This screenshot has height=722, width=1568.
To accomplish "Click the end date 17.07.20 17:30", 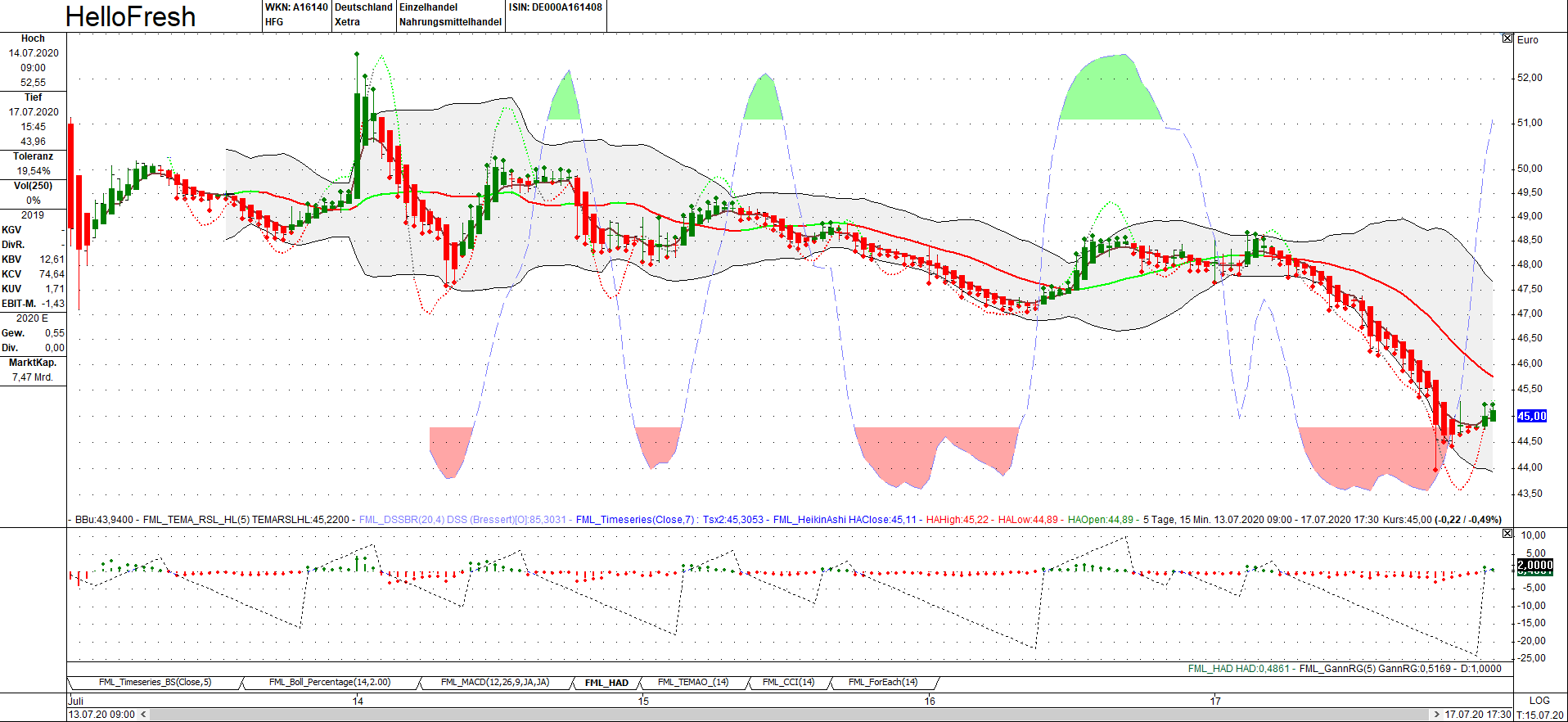I will (x=1478, y=715).
